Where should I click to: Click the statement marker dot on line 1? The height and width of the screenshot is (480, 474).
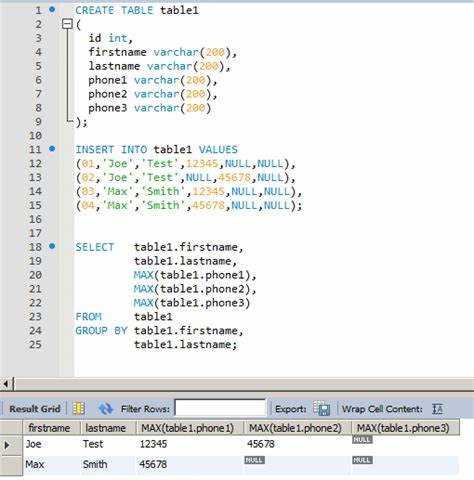(x=52, y=9)
